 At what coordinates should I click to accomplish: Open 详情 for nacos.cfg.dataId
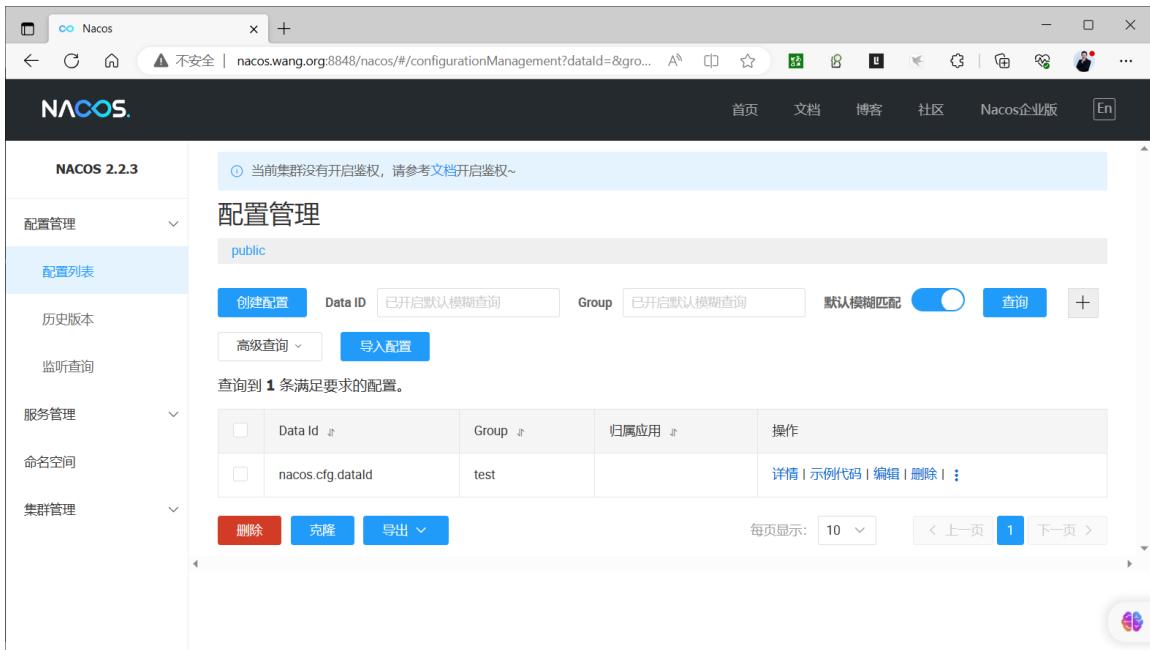(x=785, y=474)
